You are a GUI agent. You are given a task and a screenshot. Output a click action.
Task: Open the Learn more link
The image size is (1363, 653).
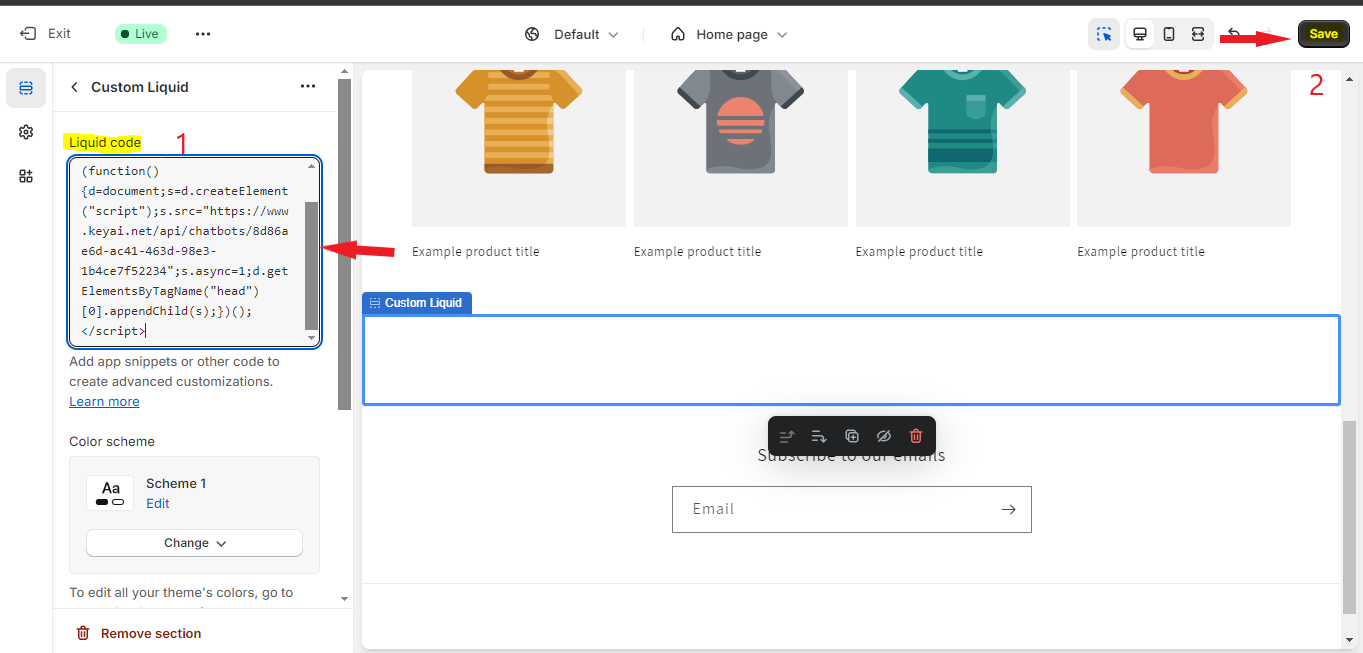click(104, 401)
